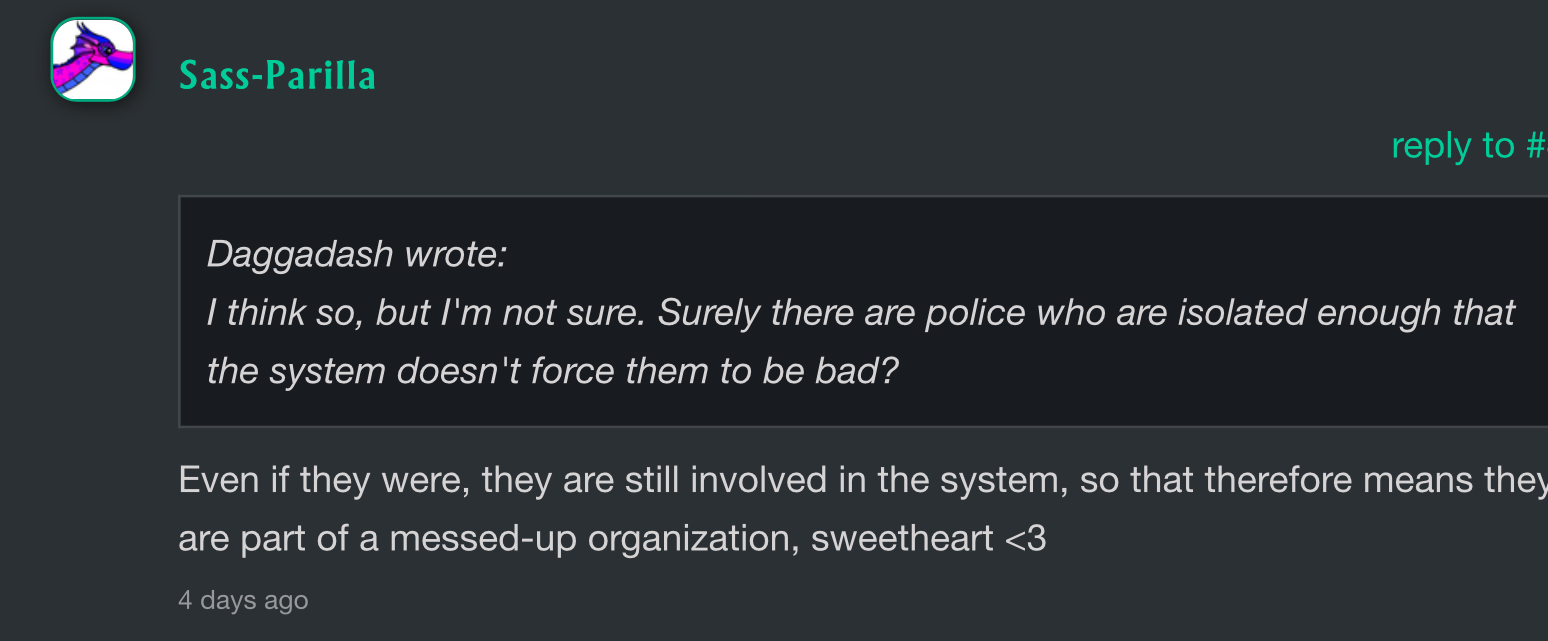Click the name "Daggadash" in the quote
1548x641 pixels.
click(x=299, y=255)
